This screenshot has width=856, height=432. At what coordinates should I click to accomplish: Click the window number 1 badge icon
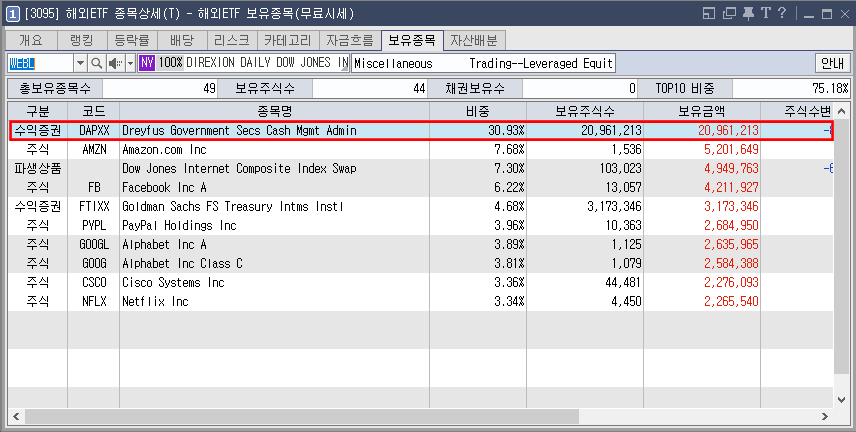click(x=13, y=13)
